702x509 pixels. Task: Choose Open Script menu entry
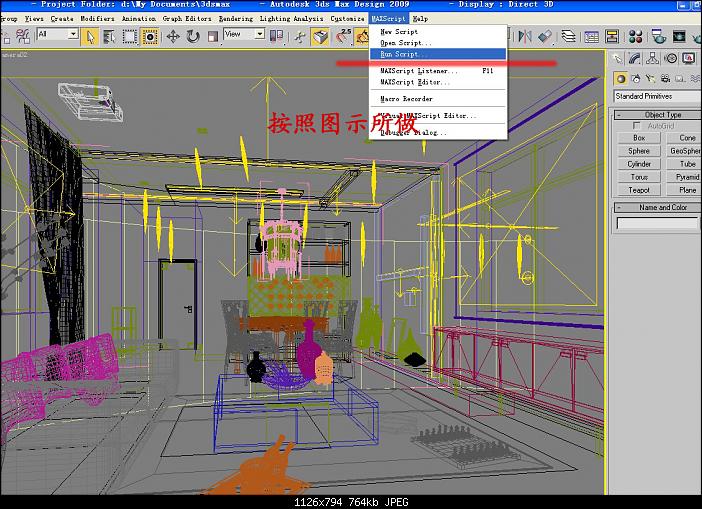(x=438, y=43)
